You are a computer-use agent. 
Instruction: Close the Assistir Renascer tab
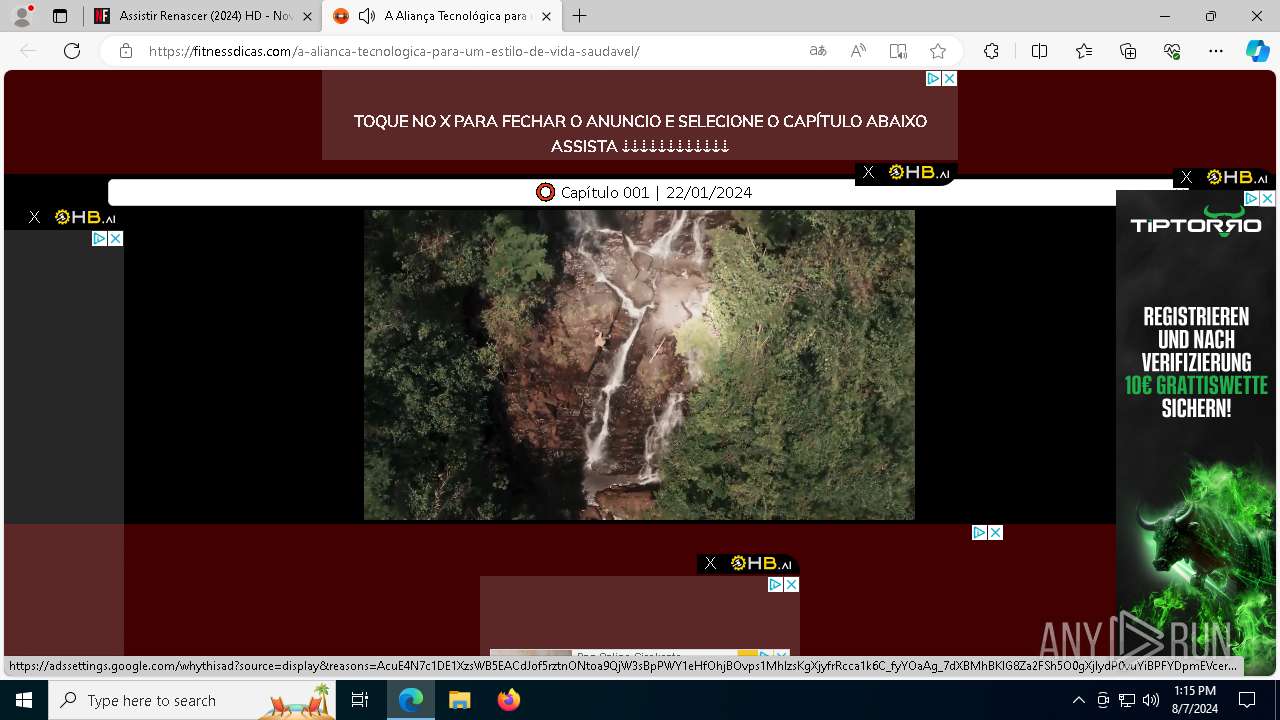(x=307, y=16)
